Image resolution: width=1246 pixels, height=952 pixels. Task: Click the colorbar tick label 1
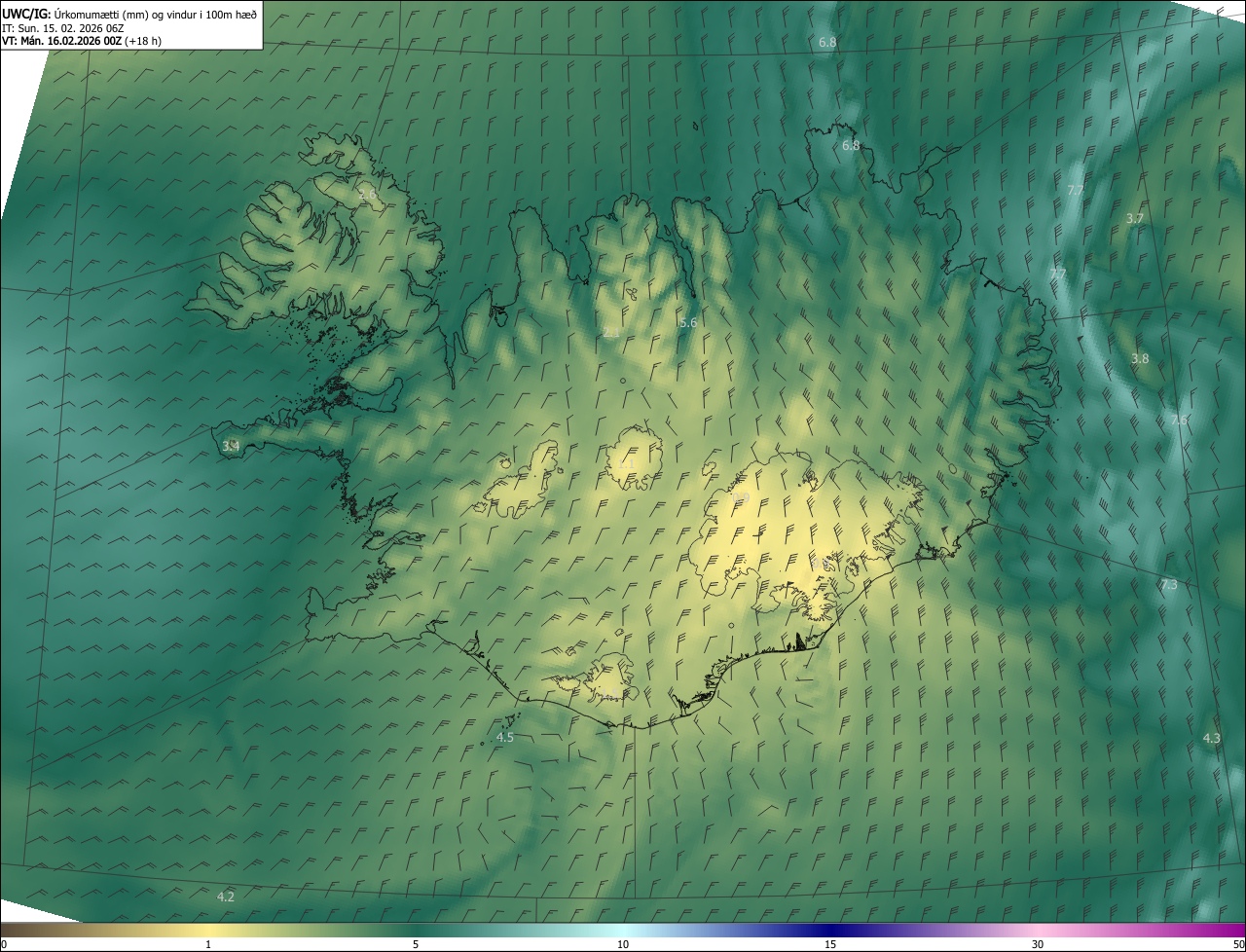[208, 945]
